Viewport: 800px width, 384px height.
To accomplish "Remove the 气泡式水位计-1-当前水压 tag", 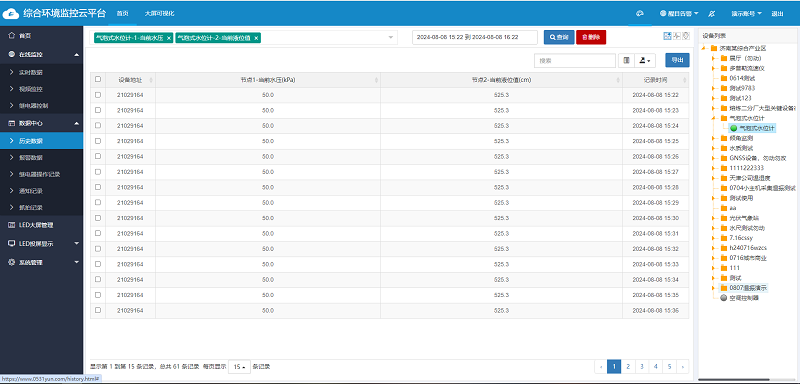I will coord(169,38).
